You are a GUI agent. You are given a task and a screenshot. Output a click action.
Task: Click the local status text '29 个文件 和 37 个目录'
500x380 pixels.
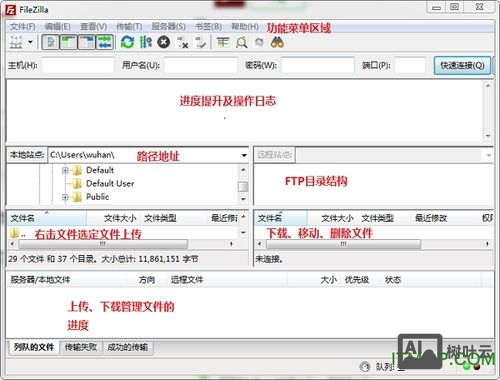[x=52, y=259]
